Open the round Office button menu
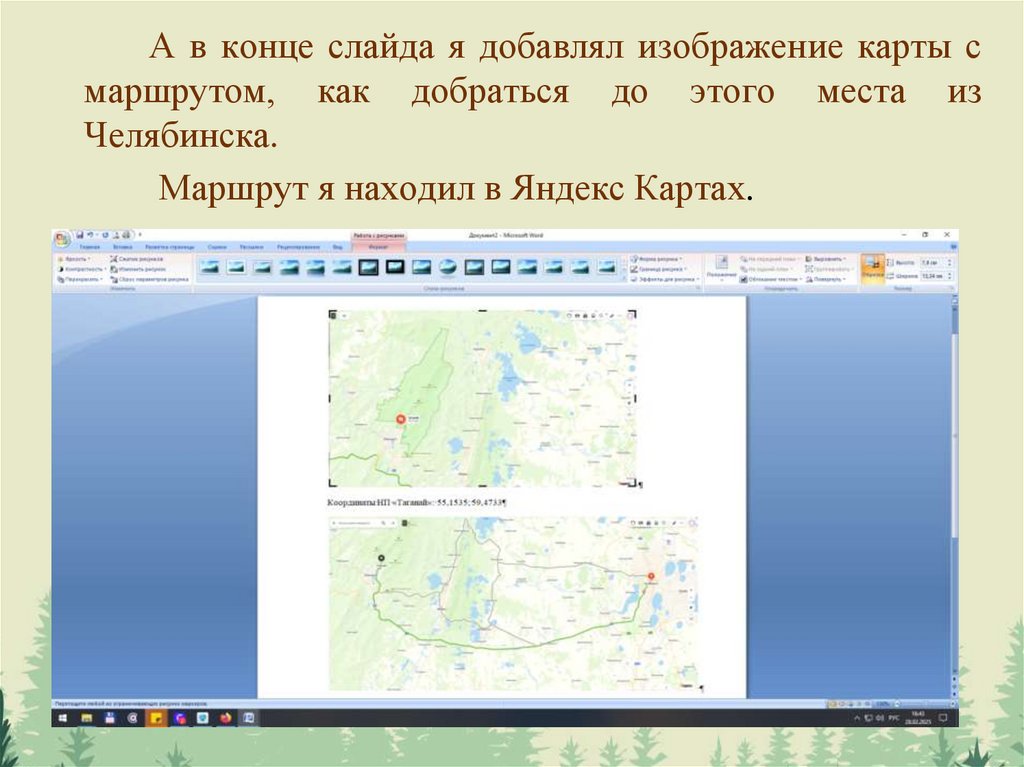The width and height of the screenshot is (1024, 767). click(x=62, y=240)
